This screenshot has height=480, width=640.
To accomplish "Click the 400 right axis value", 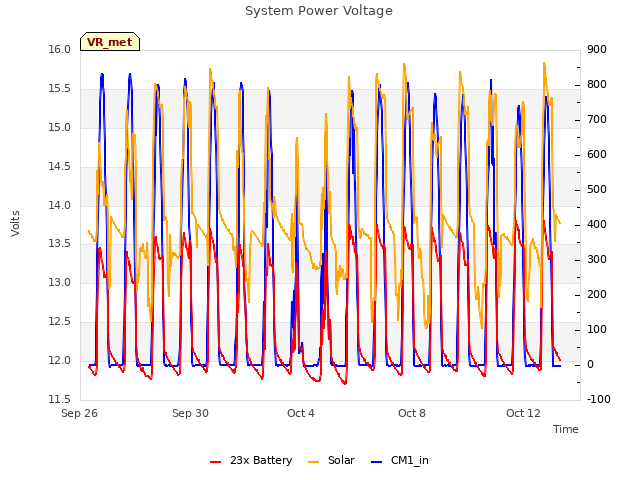I will pos(597,224).
